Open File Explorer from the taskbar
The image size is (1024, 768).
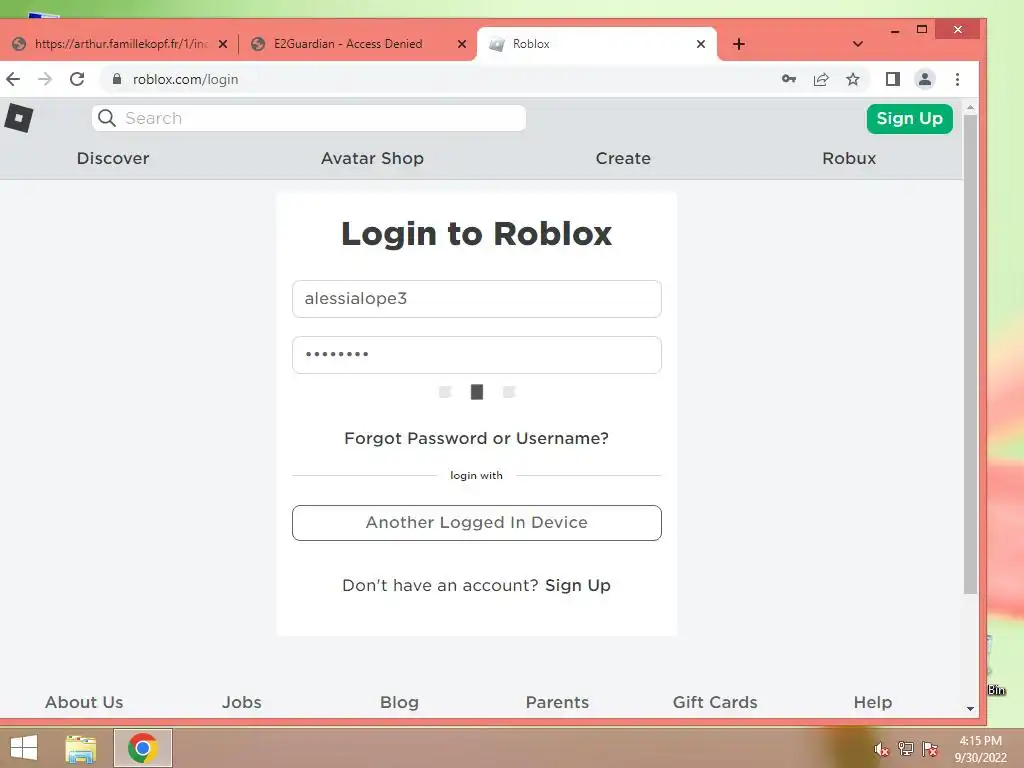coord(81,748)
